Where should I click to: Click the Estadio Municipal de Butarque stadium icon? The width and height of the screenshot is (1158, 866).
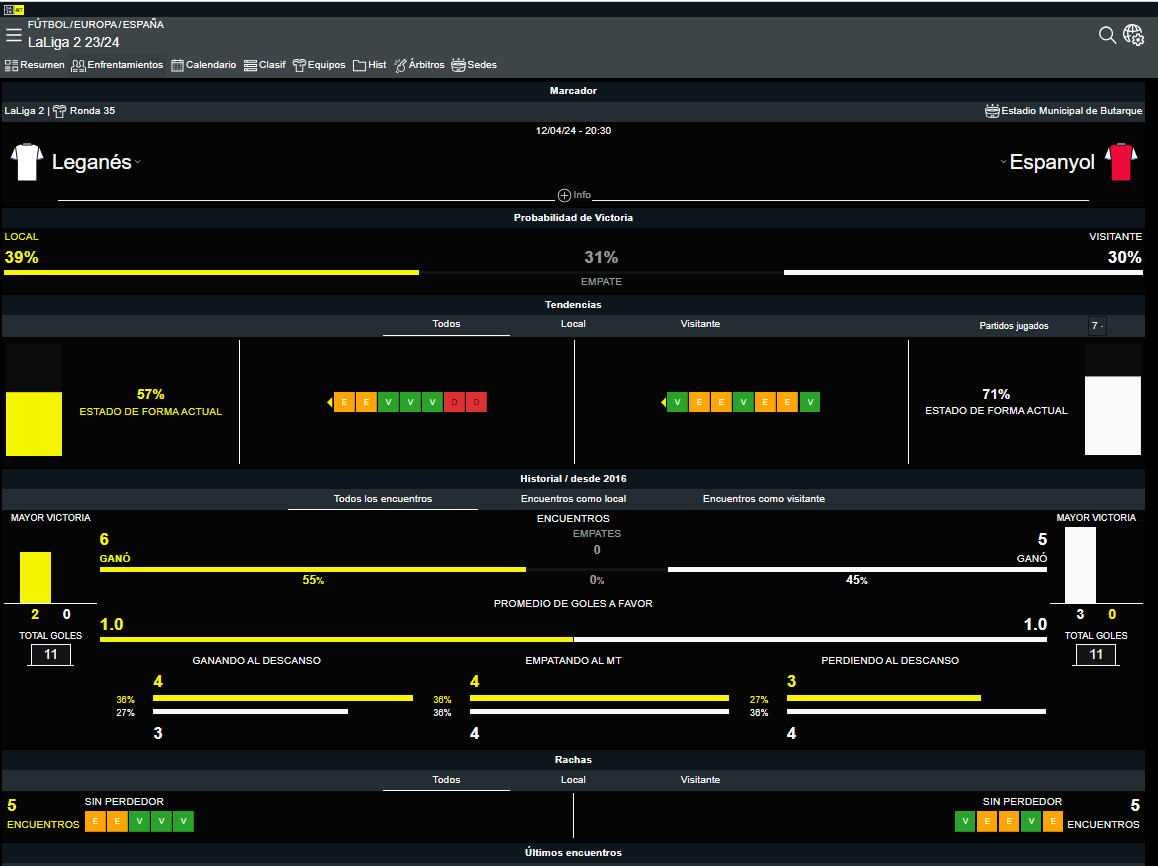pos(992,111)
